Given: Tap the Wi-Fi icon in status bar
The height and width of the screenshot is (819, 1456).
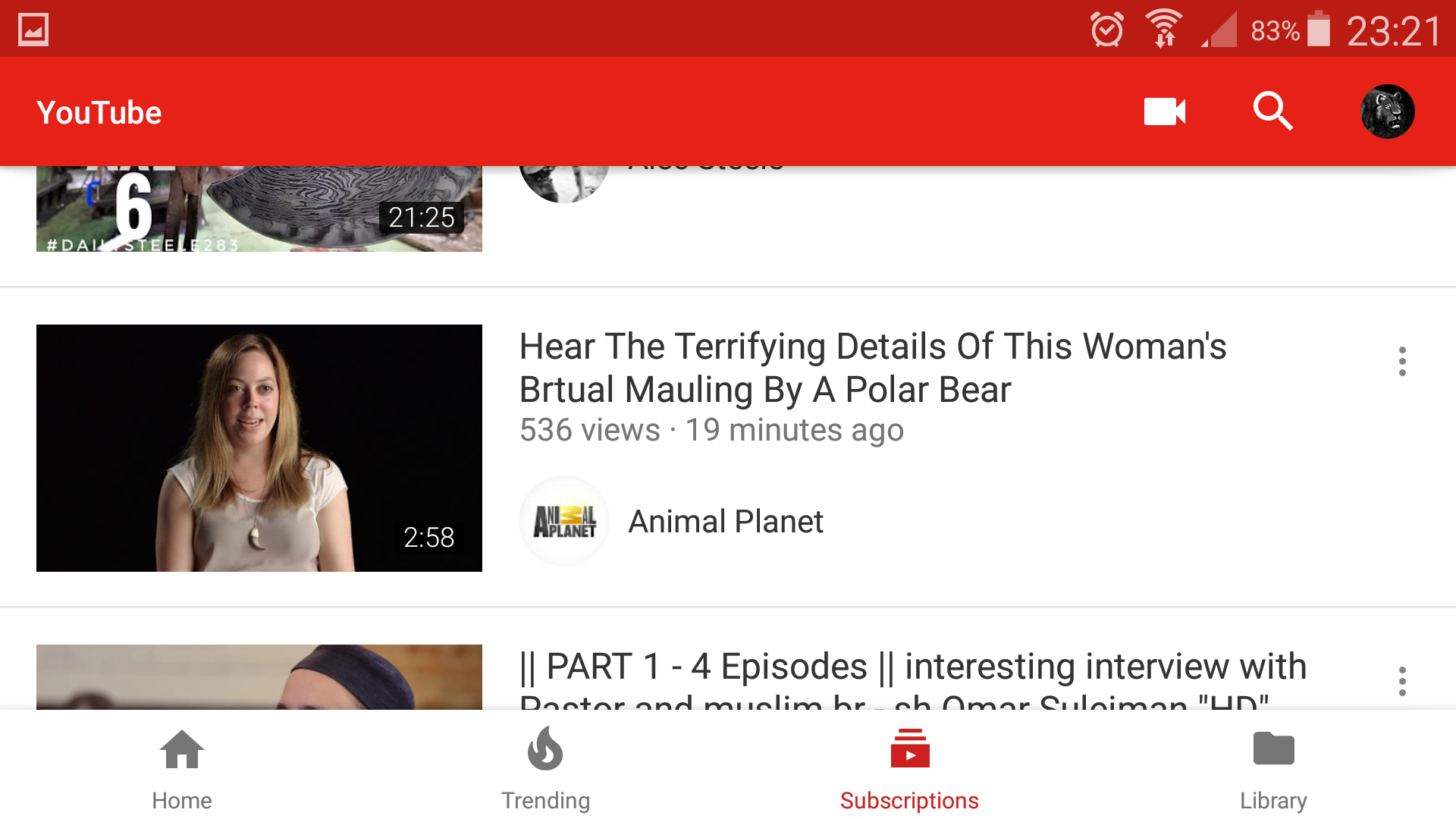Looking at the screenshot, I should coord(1163,29).
